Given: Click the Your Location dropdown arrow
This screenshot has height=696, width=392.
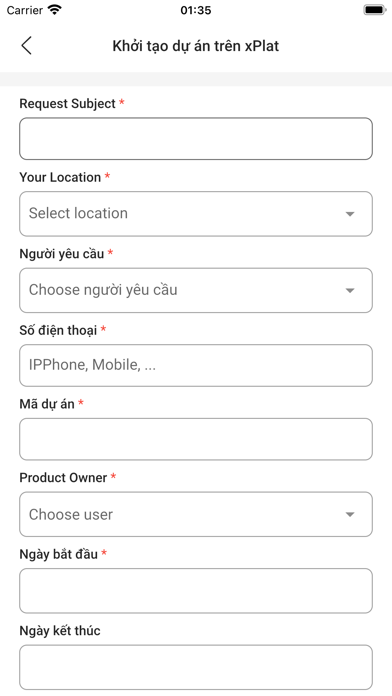Looking at the screenshot, I should (350, 214).
